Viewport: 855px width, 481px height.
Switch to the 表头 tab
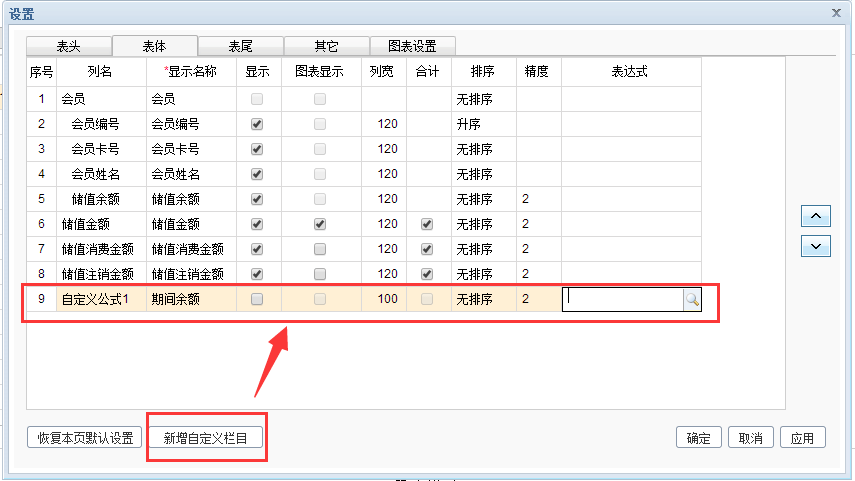pyautogui.click(x=69, y=46)
